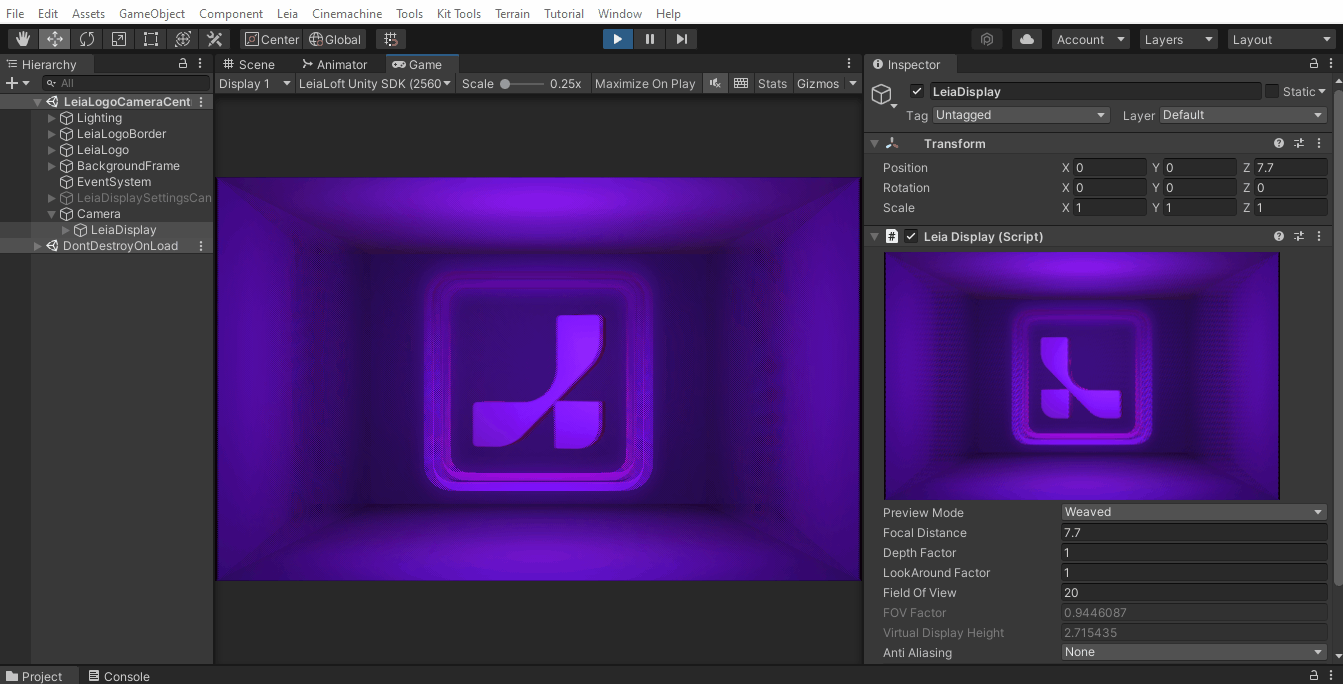Click the Position Z field
Screen dimensions: 1343x684
click(x=1291, y=168)
